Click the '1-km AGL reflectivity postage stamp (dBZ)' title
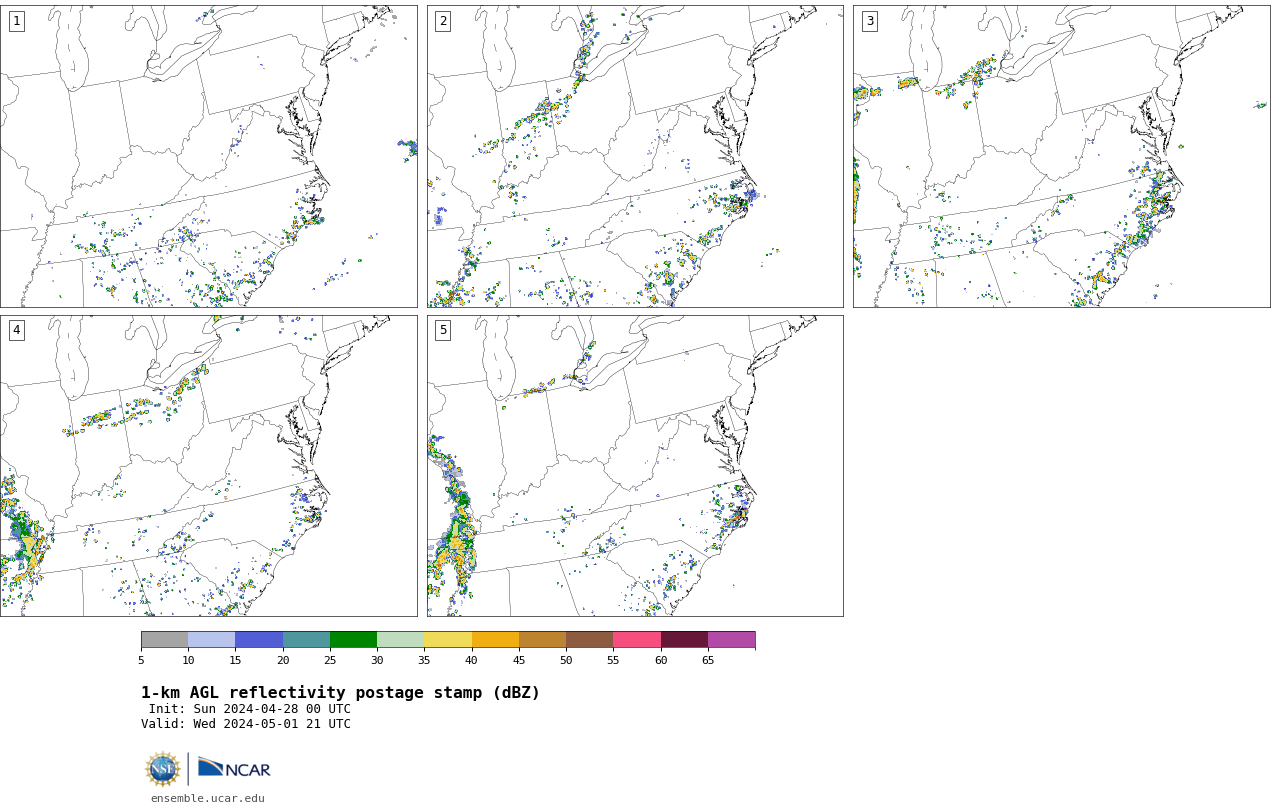Image resolution: width=1280 pixels, height=809 pixels. pyautogui.click(x=340, y=693)
